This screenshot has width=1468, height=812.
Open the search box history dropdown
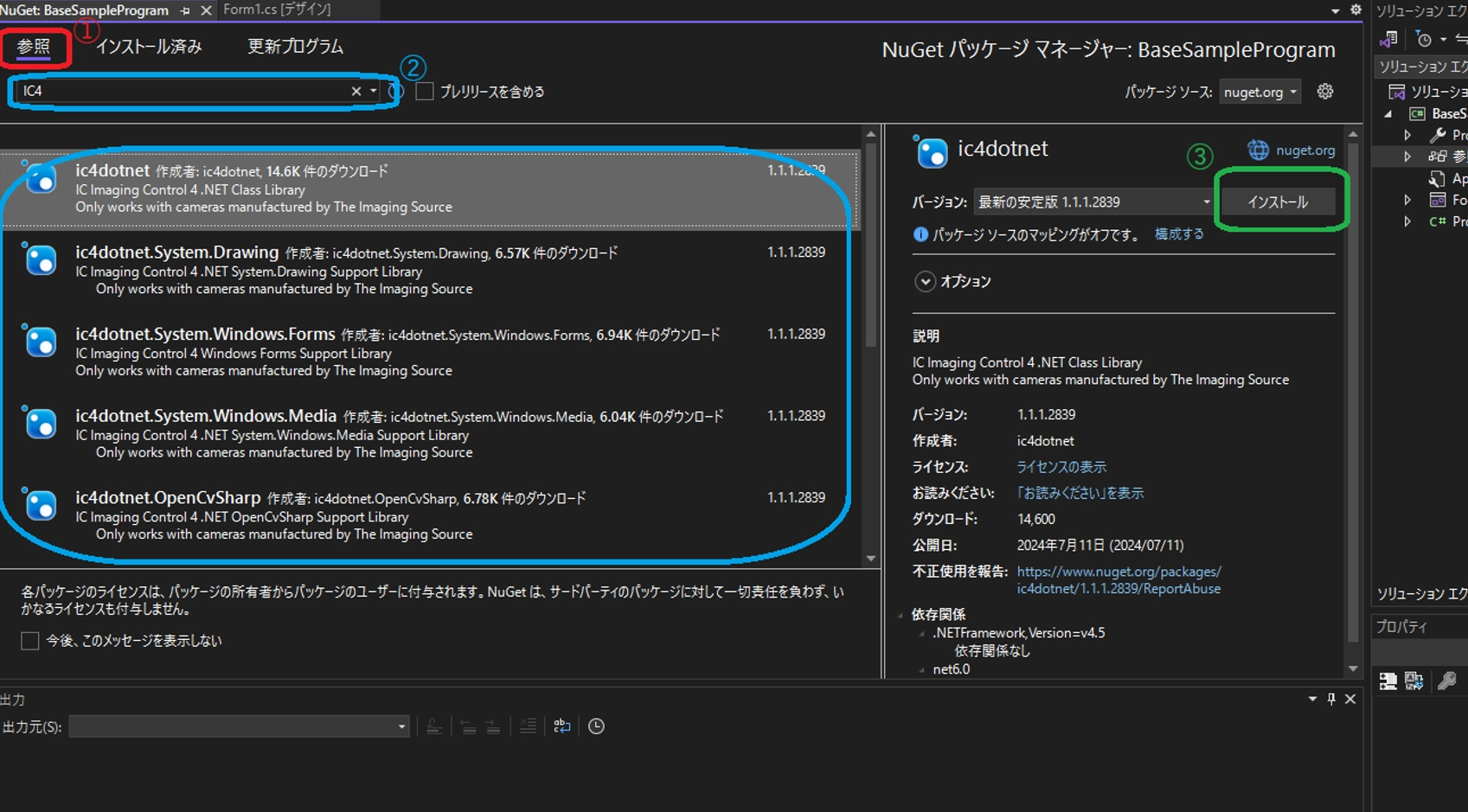pos(374,91)
